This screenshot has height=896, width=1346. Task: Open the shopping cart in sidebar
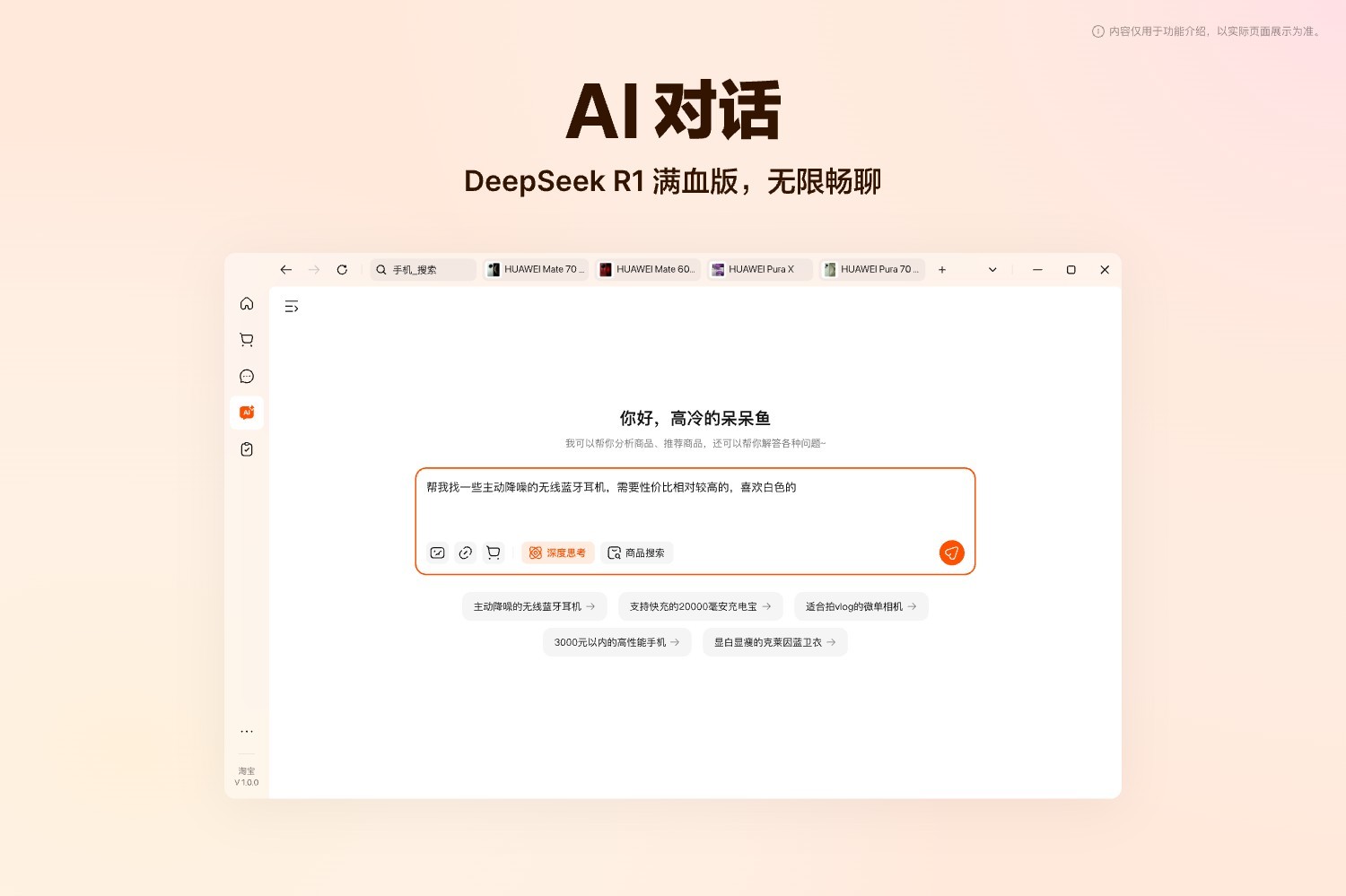point(247,340)
